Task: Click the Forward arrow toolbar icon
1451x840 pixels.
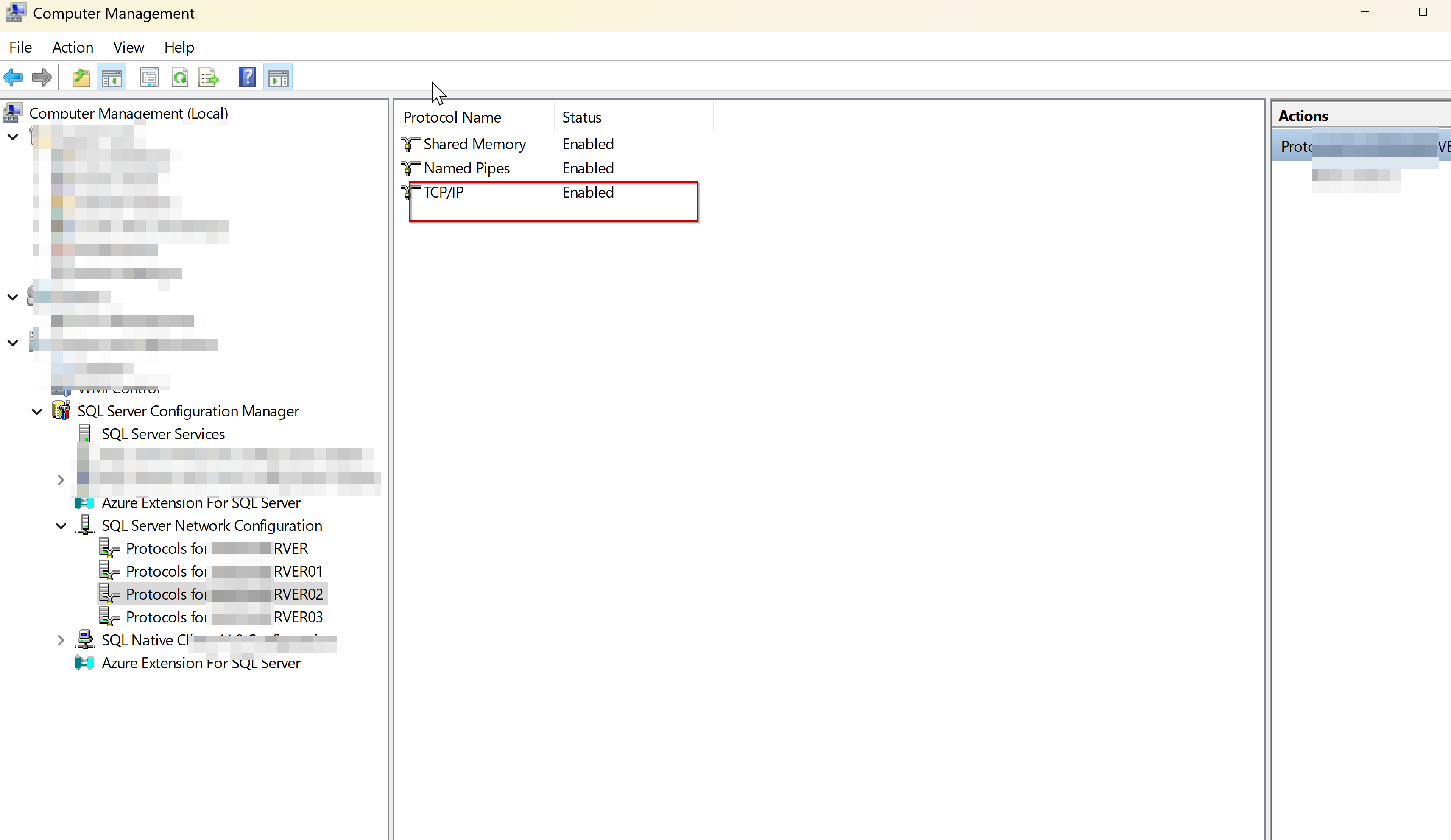Action: tap(42, 77)
